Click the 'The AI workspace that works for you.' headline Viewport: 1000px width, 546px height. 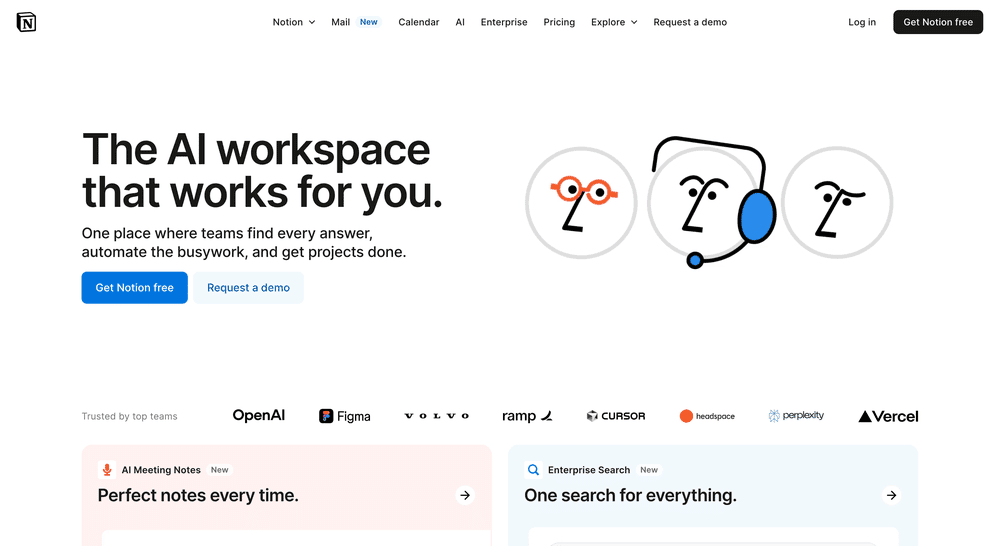coord(262,171)
